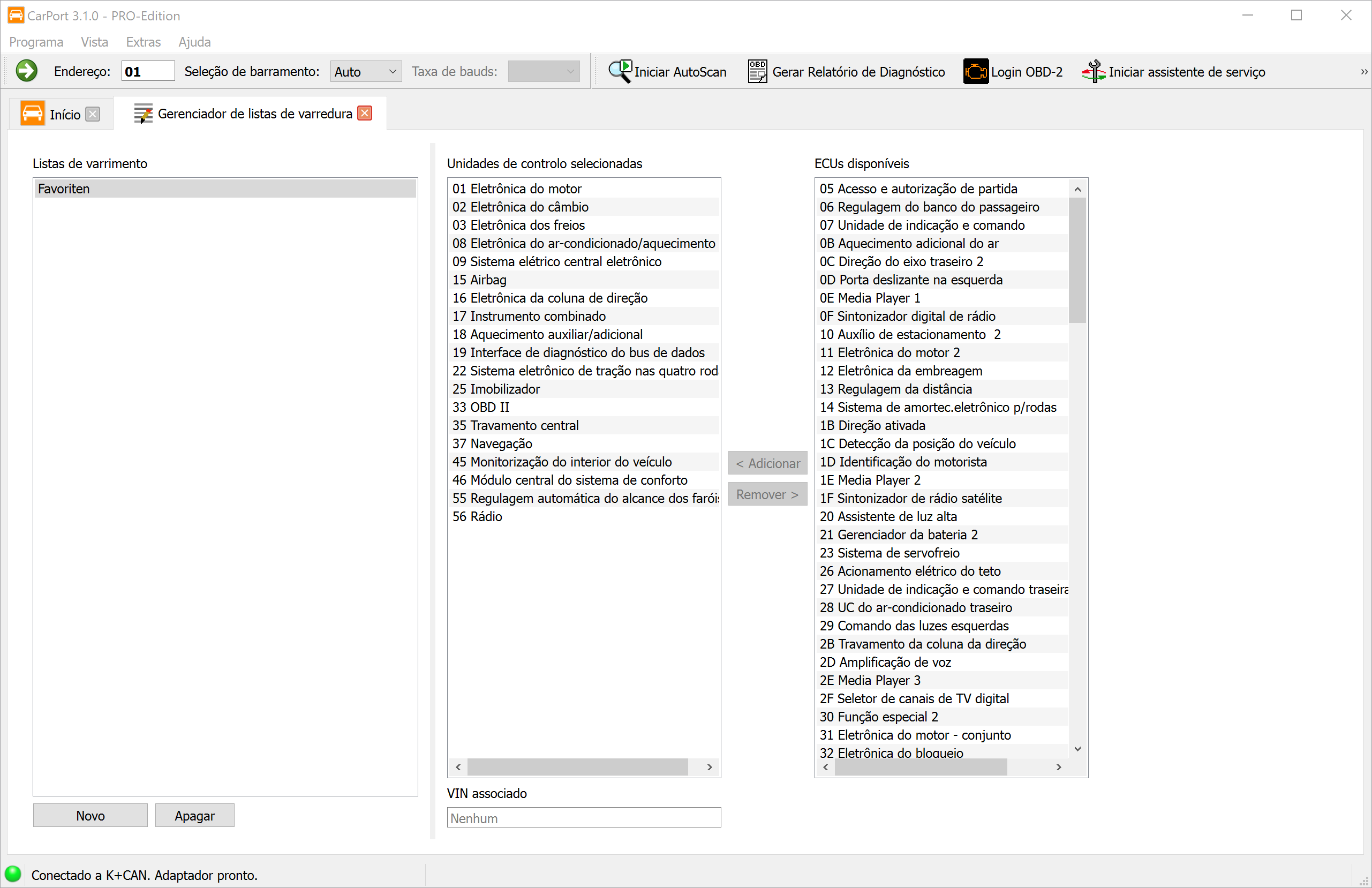Click the Gerar Relatório de Diagnóstico icon
The height and width of the screenshot is (888, 1372).
click(x=757, y=70)
